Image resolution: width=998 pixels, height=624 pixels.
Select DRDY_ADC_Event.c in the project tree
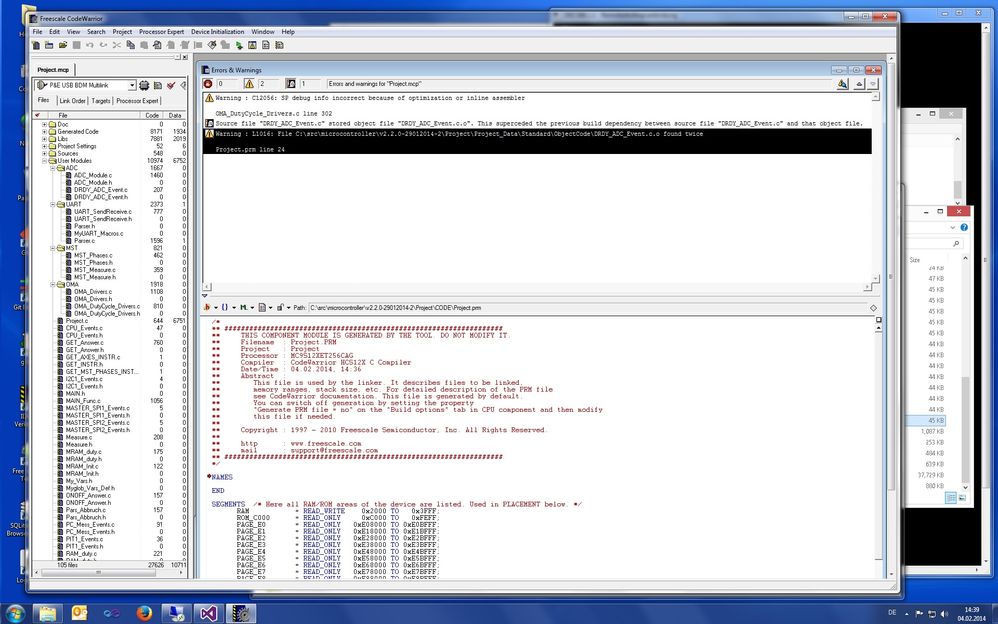pyautogui.click(x=100, y=190)
